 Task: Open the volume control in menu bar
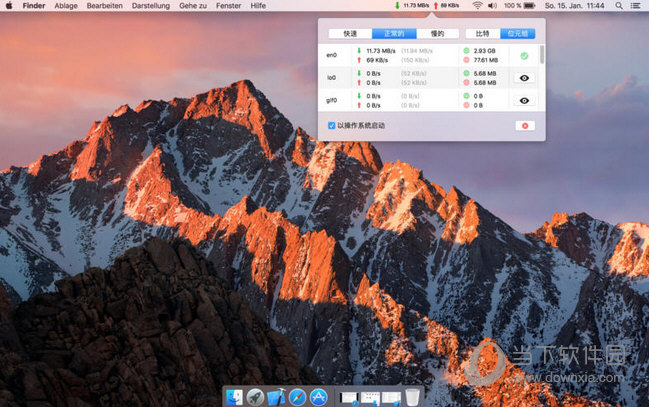(493, 6)
